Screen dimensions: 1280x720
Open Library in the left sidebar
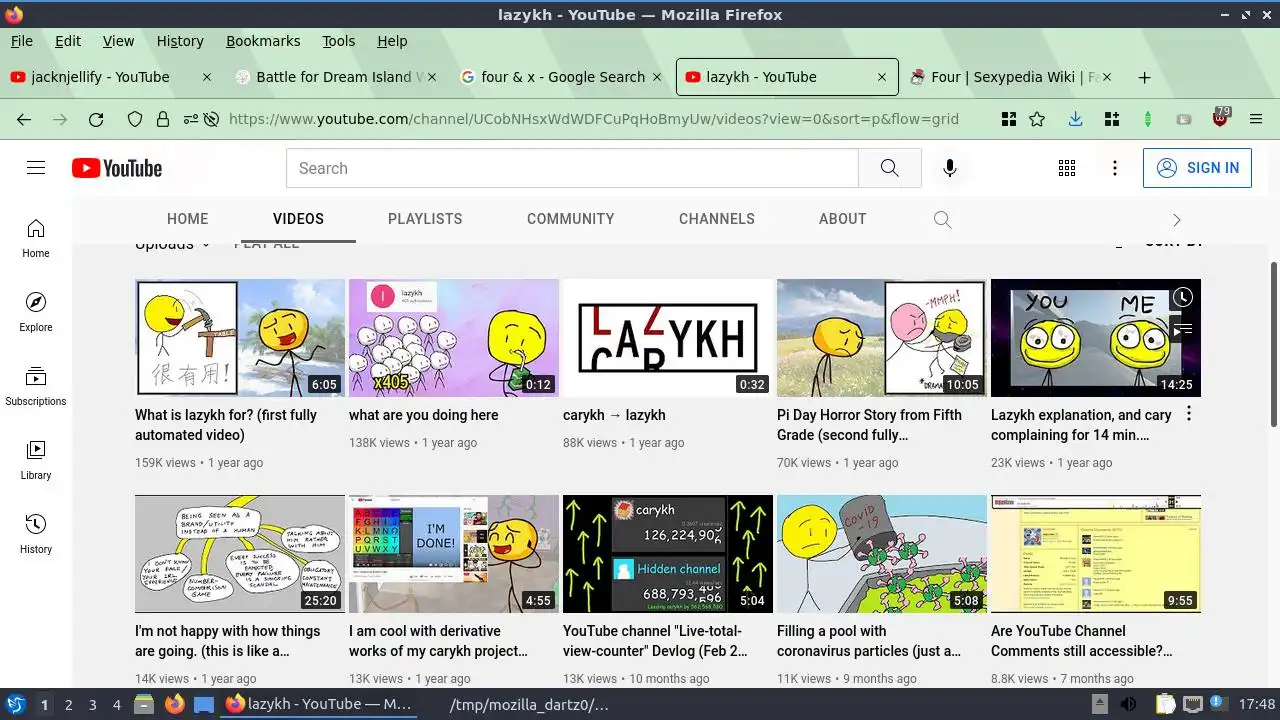[x=36, y=460]
